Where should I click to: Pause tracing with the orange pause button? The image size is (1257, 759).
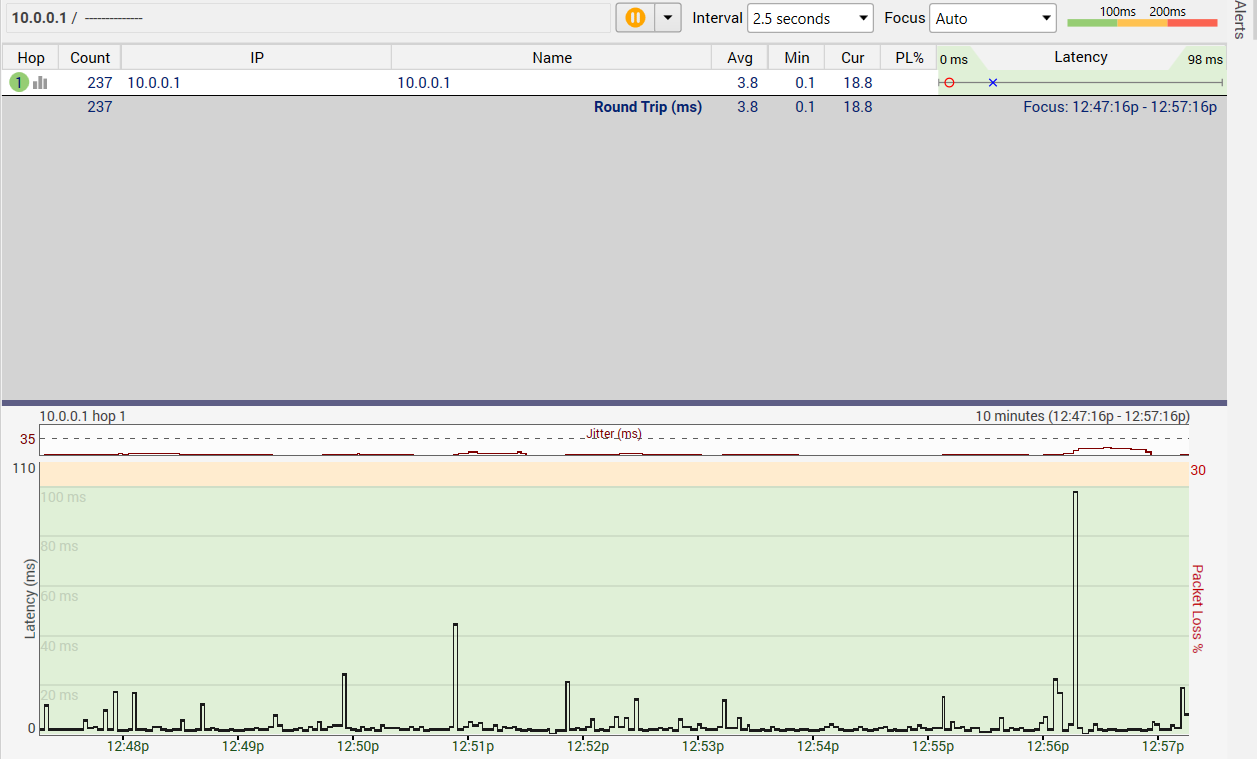pos(635,18)
